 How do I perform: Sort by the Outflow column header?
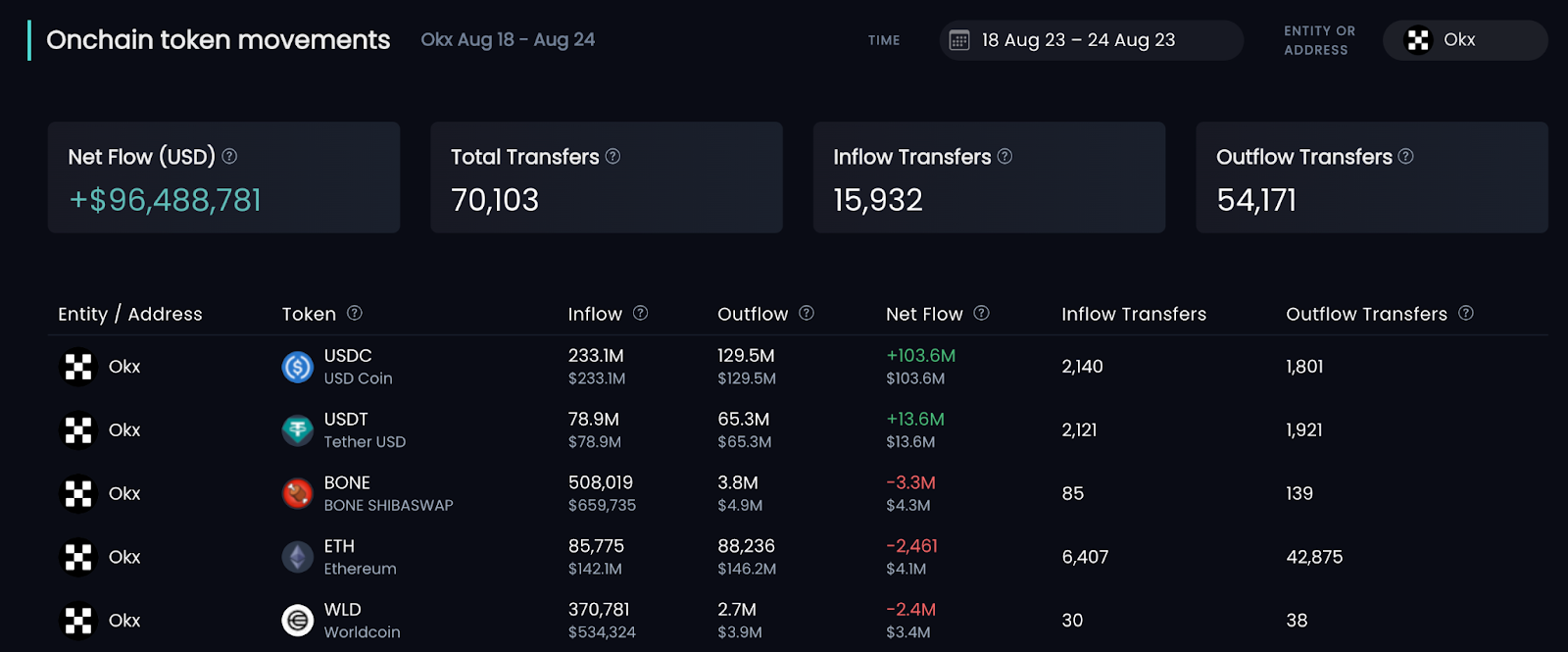[x=753, y=314]
